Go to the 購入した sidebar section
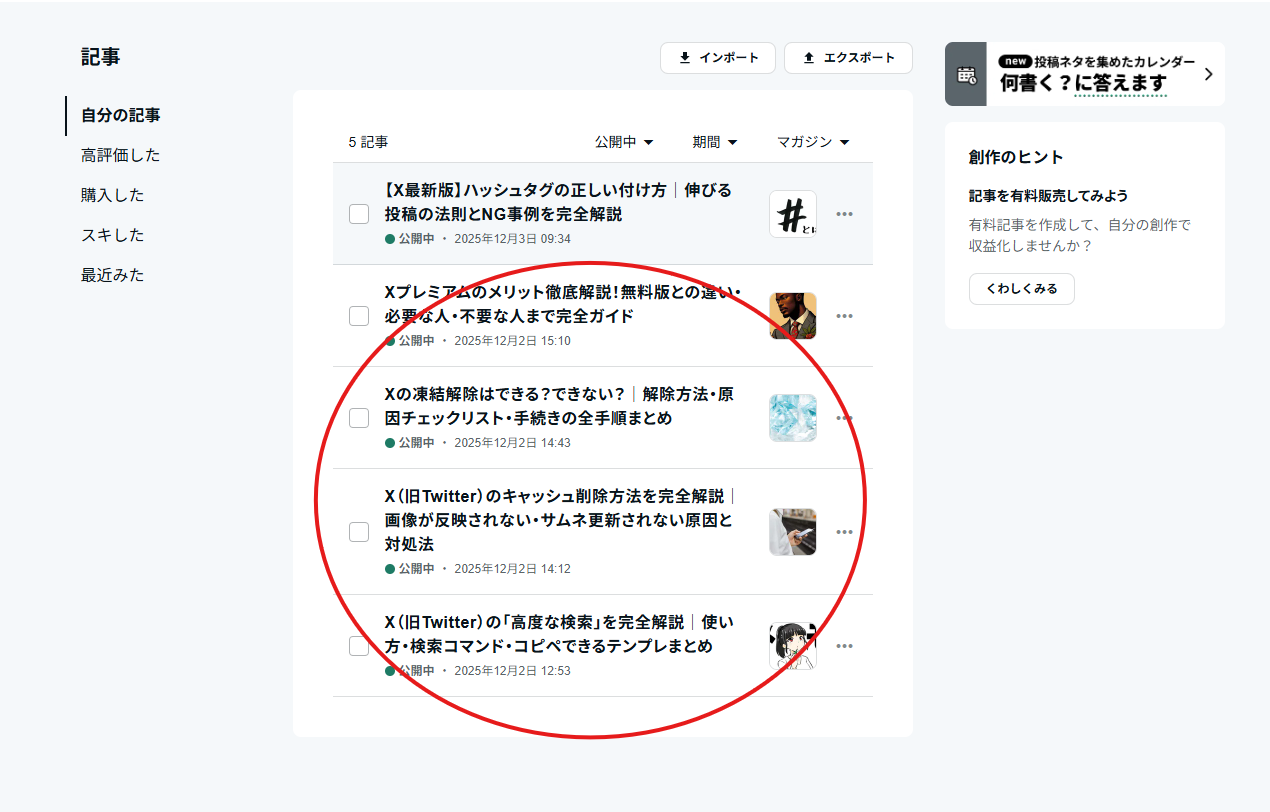The height and width of the screenshot is (812, 1270). point(112,195)
